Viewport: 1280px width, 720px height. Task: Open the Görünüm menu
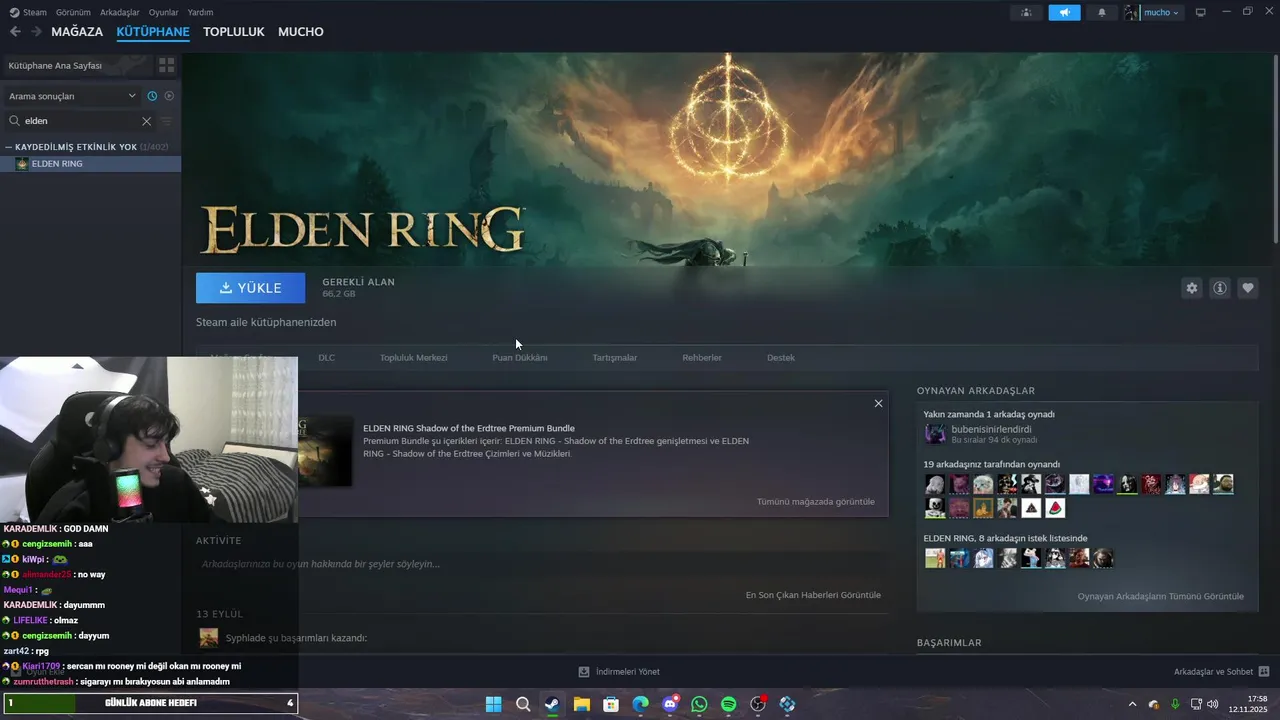(x=73, y=12)
